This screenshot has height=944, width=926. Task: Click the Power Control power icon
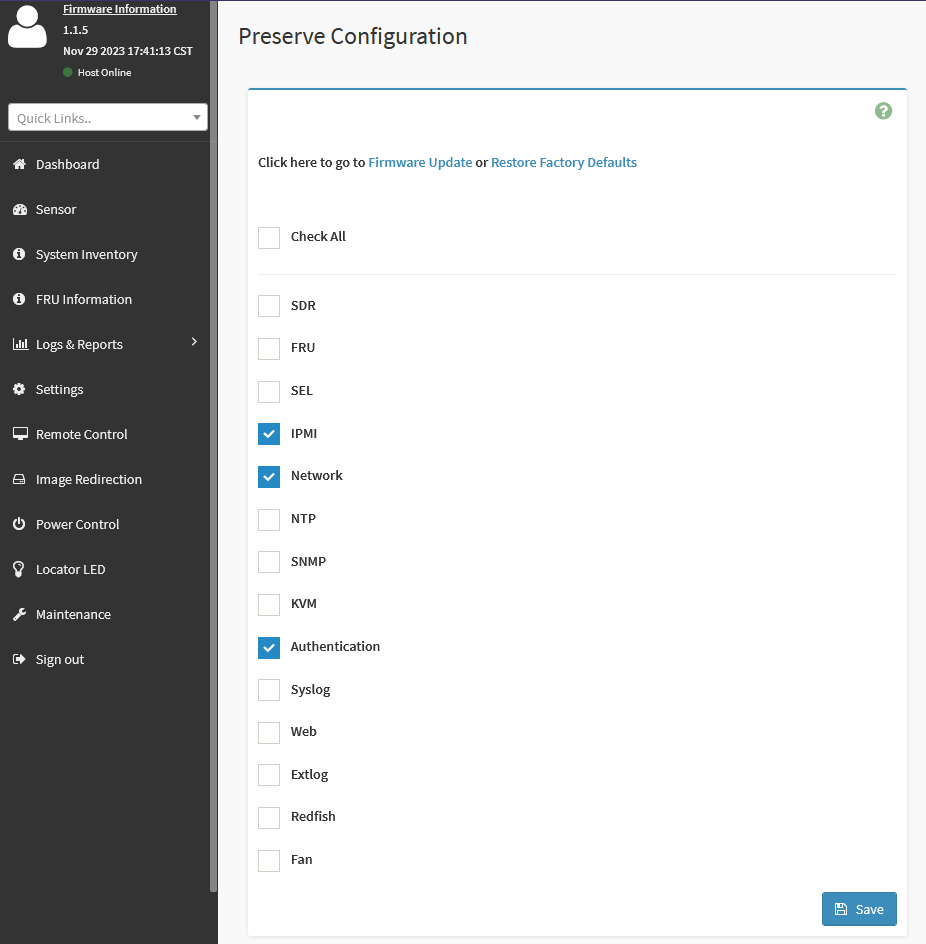coord(19,524)
